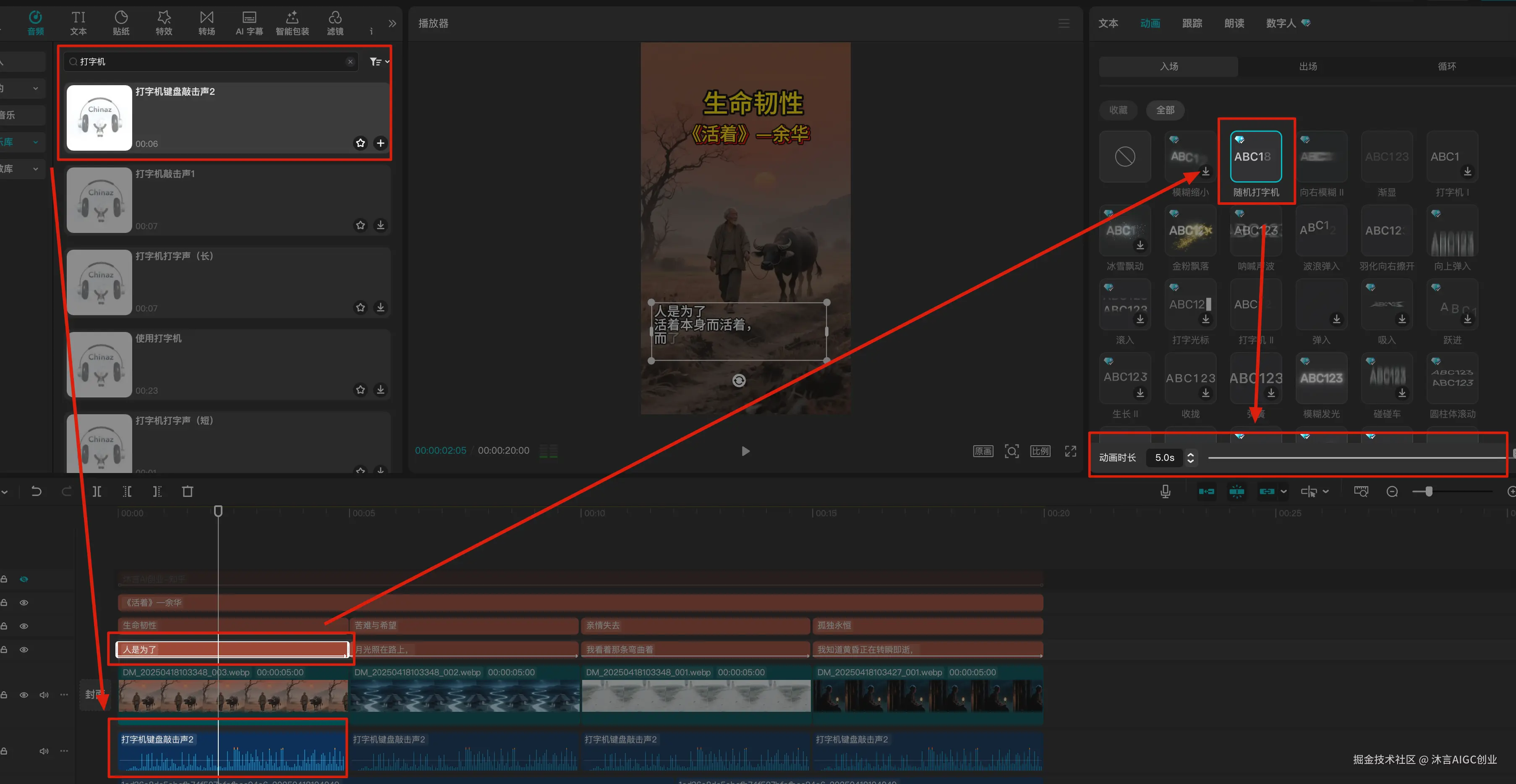Open the audio search filter dropdown

pos(379,61)
